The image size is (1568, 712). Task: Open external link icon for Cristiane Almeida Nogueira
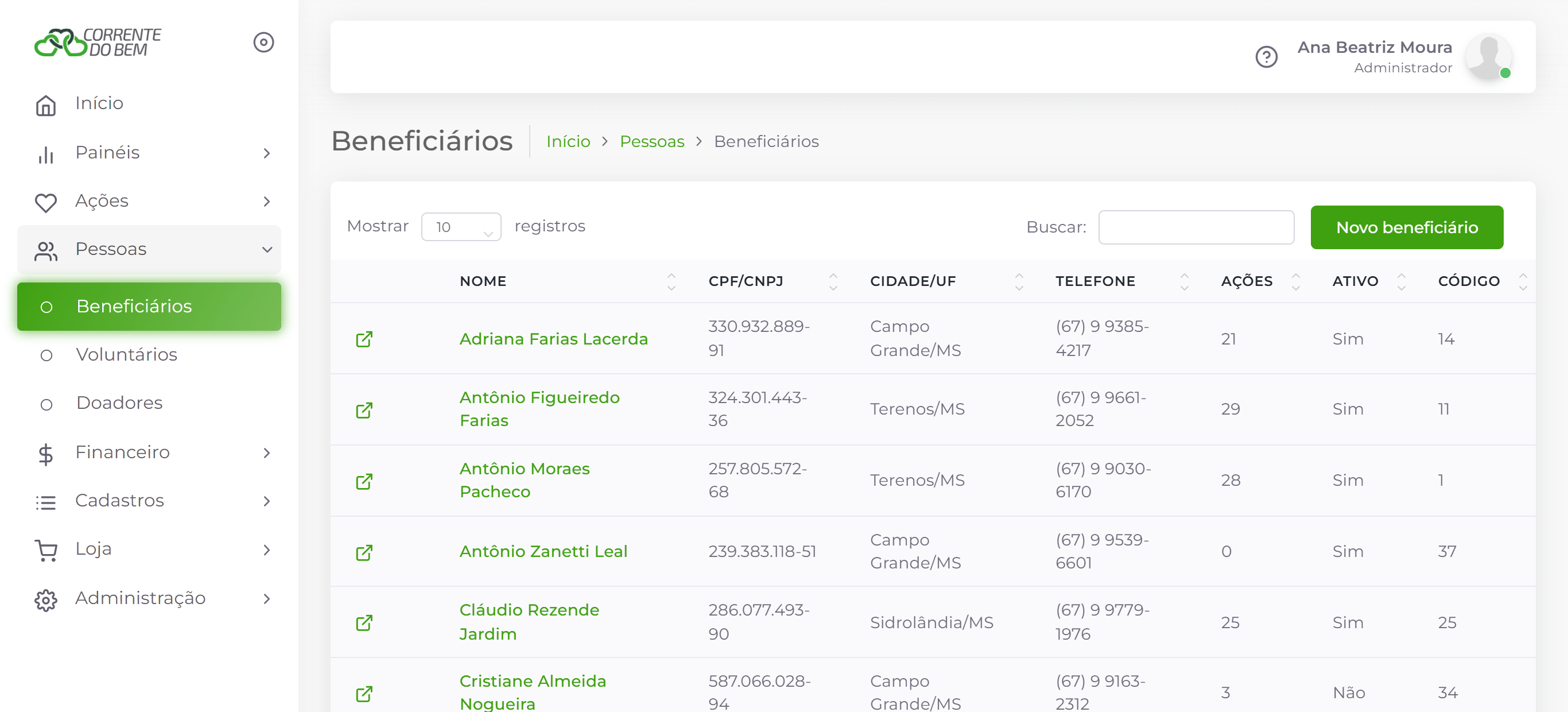[364, 693]
